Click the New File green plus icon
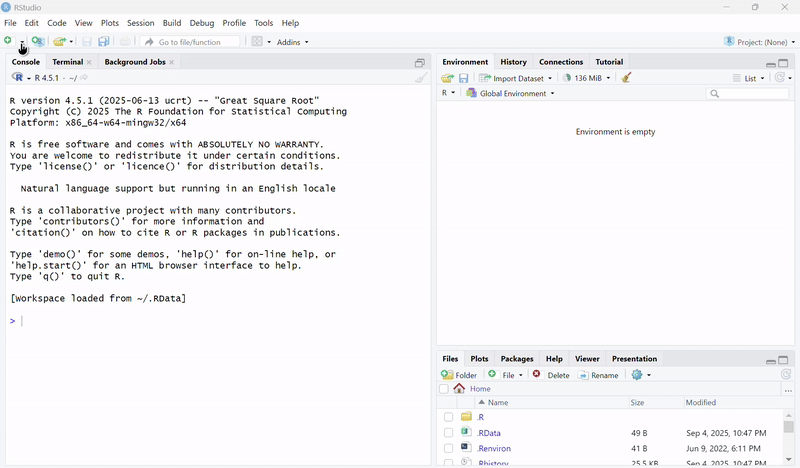Viewport: 800px width, 468px height. (x=8, y=40)
